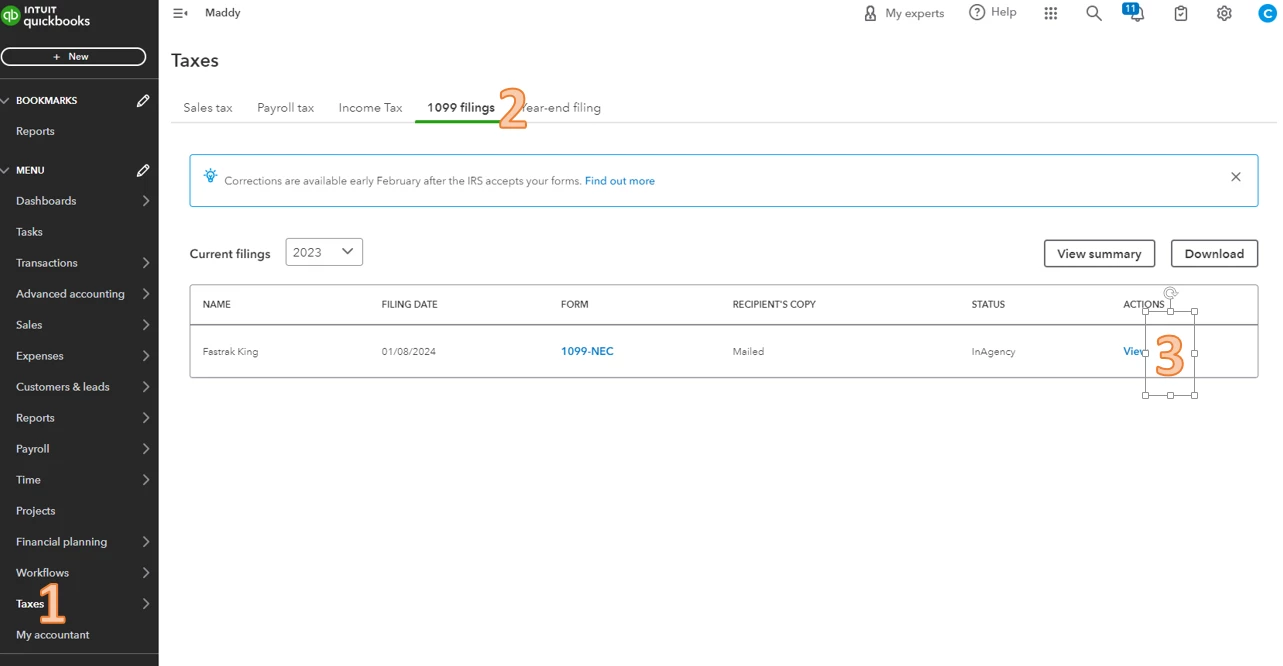Switch to the Sales tax tab
The width and height of the screenshot is (1283, 666).
click(208, 108)
